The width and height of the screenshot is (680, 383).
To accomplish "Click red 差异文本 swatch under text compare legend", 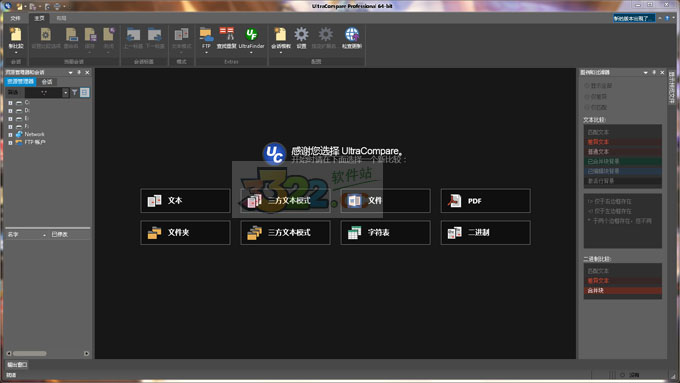I will point(622,142).
